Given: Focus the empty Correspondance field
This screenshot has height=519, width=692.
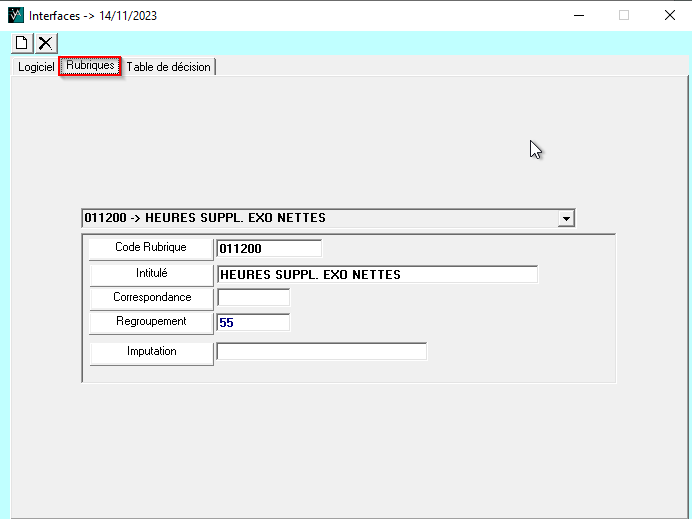Looking at the screenshot, I should click(253, 297).
